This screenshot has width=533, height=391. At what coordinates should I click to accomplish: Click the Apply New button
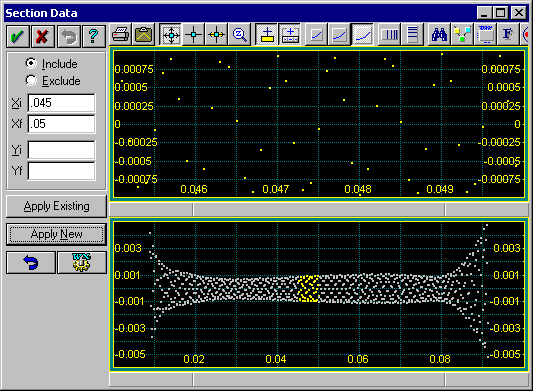click(56, 234)
